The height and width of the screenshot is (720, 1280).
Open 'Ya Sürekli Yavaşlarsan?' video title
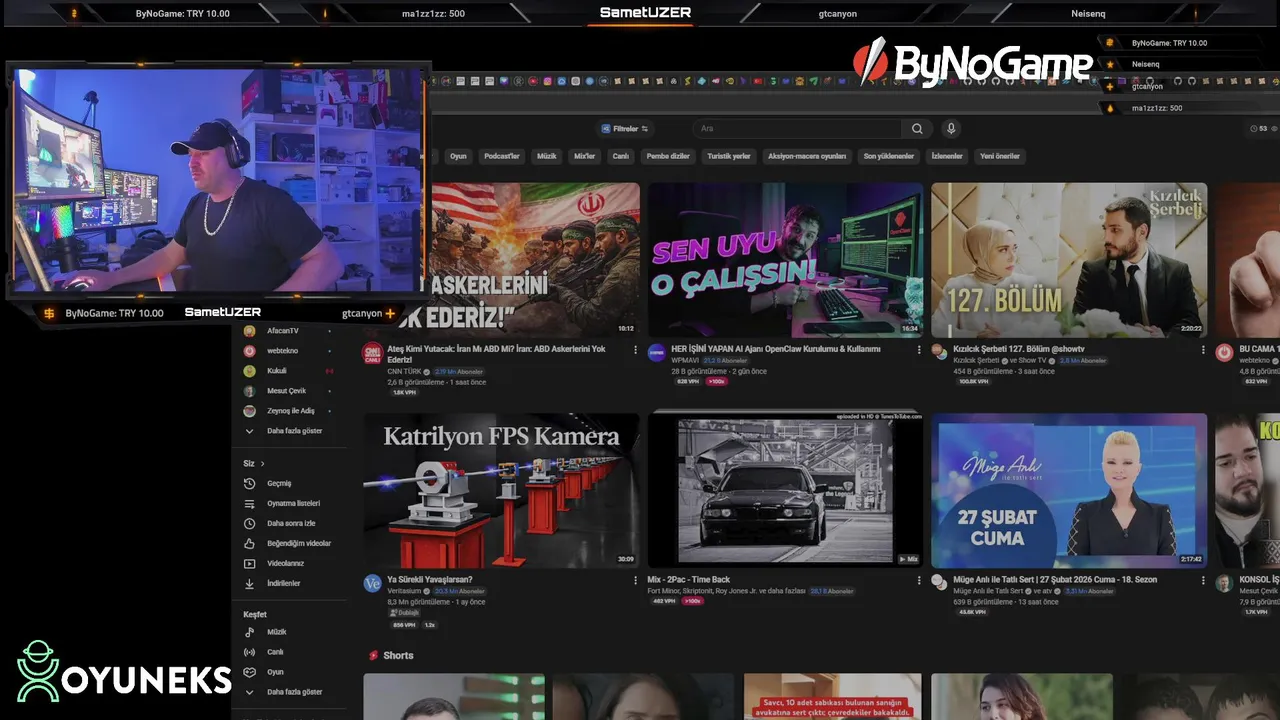(430, 580)
